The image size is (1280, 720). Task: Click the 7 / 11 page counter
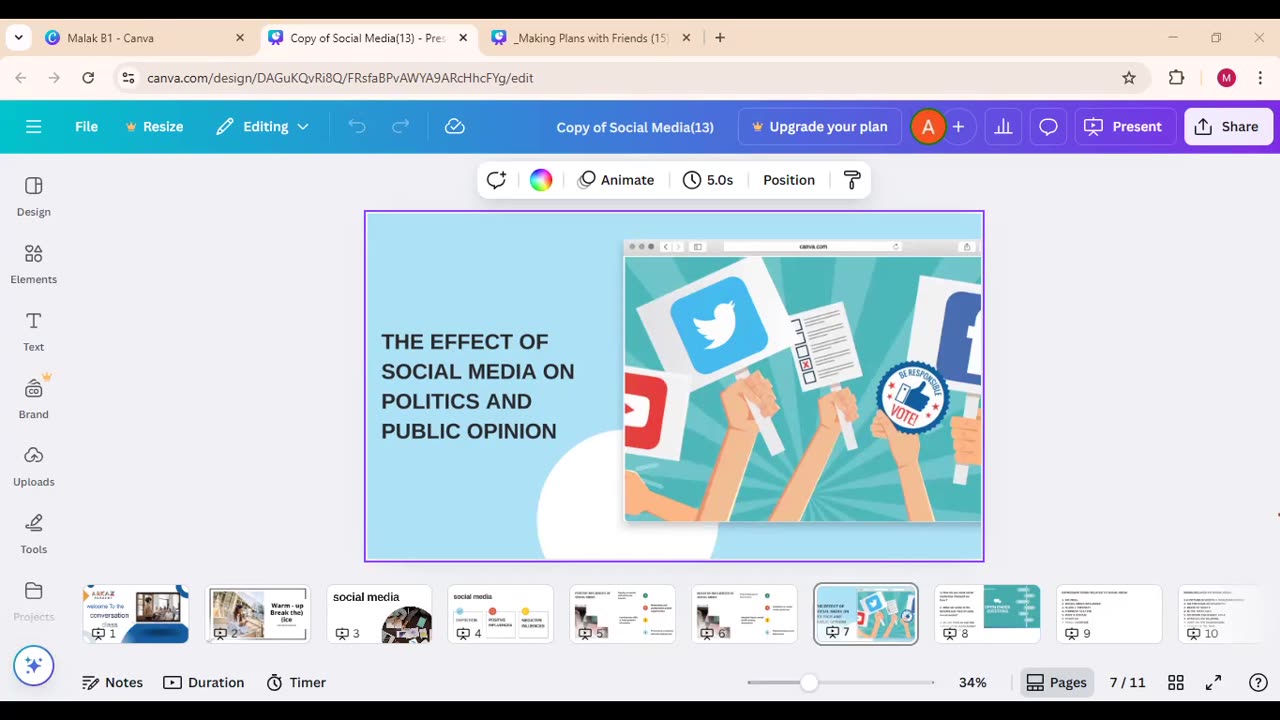(x=1127, y=683)
